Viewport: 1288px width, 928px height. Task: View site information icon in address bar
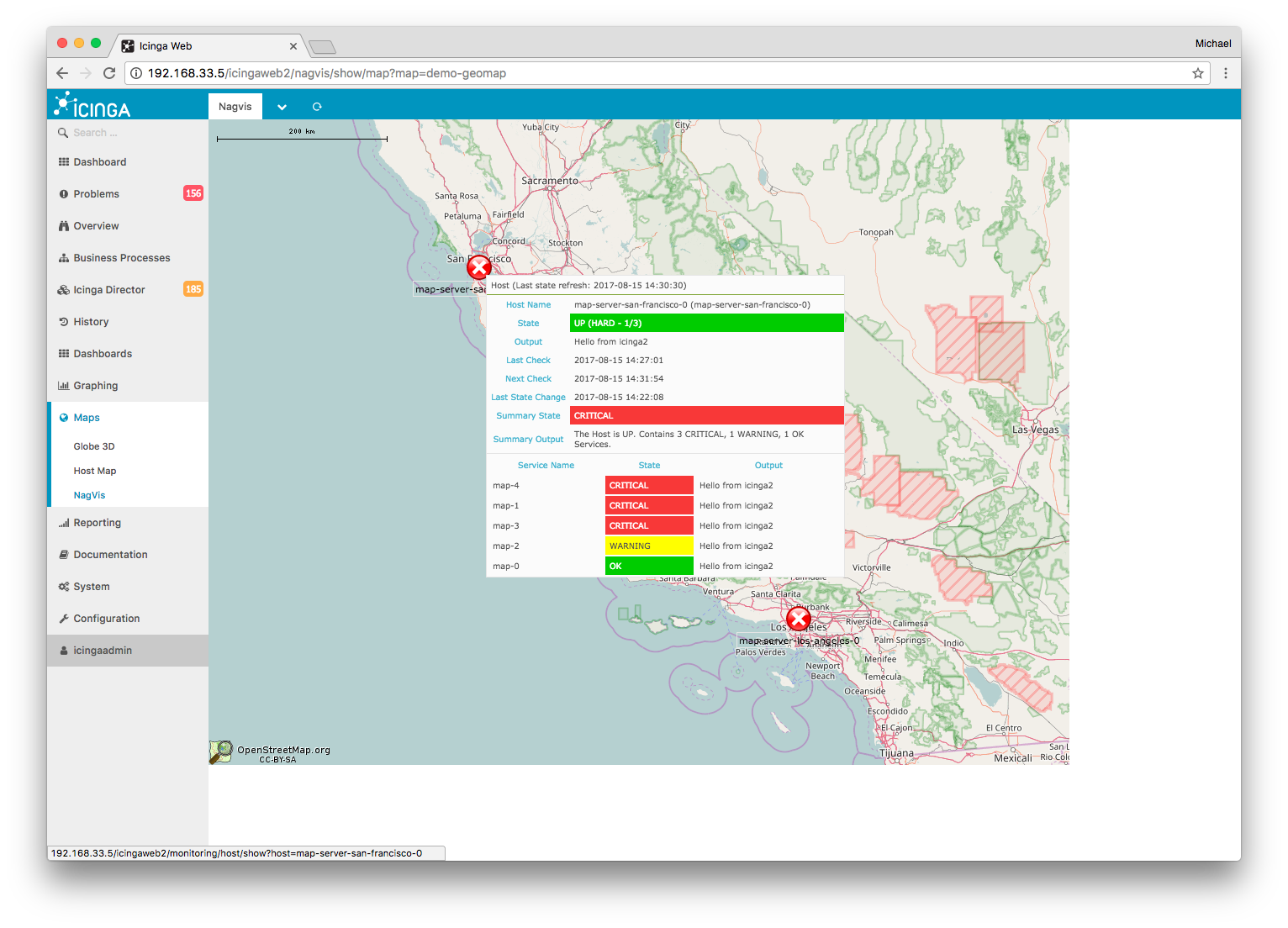(x=136, y=73)
